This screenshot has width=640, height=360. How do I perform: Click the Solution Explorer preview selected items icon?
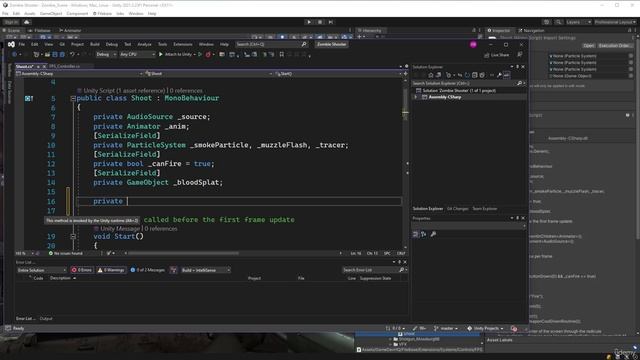[x=507, y=75]
